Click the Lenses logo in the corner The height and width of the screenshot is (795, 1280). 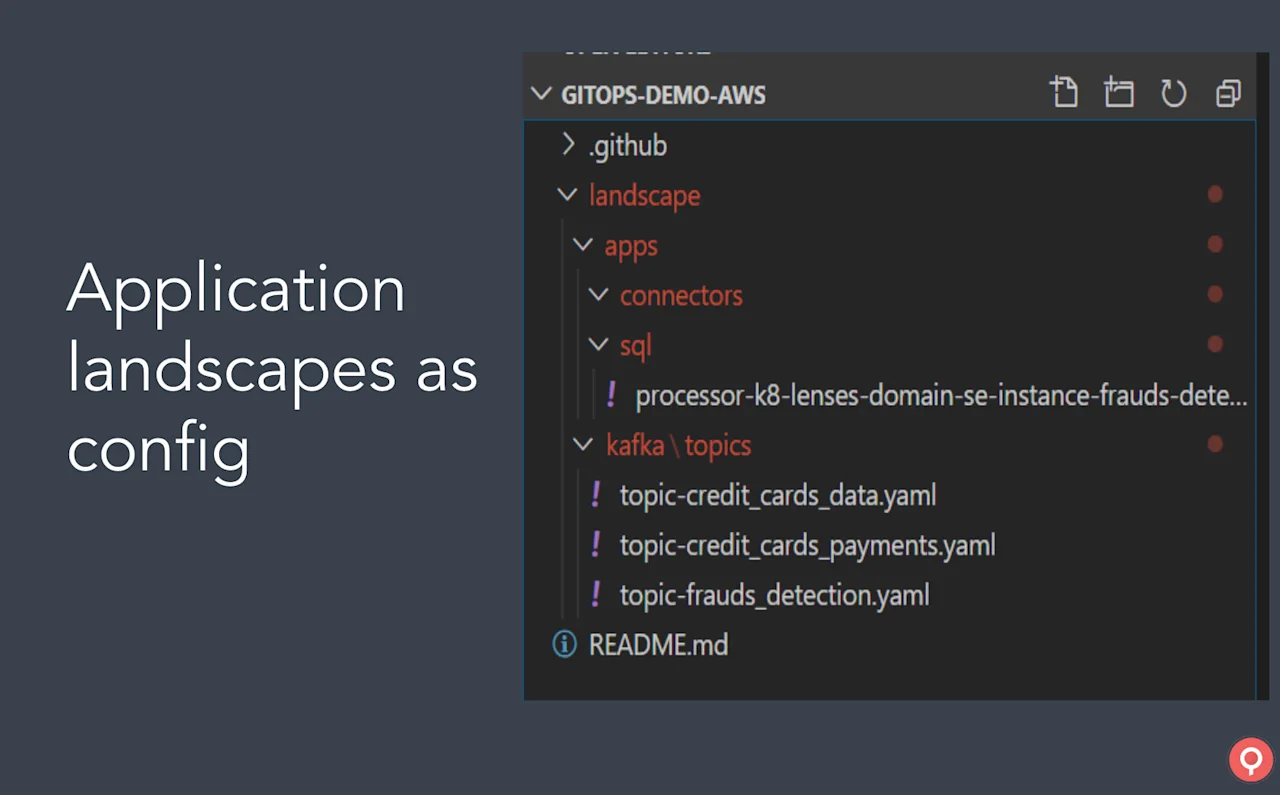pyautogui.click(x=1251, y=760)
